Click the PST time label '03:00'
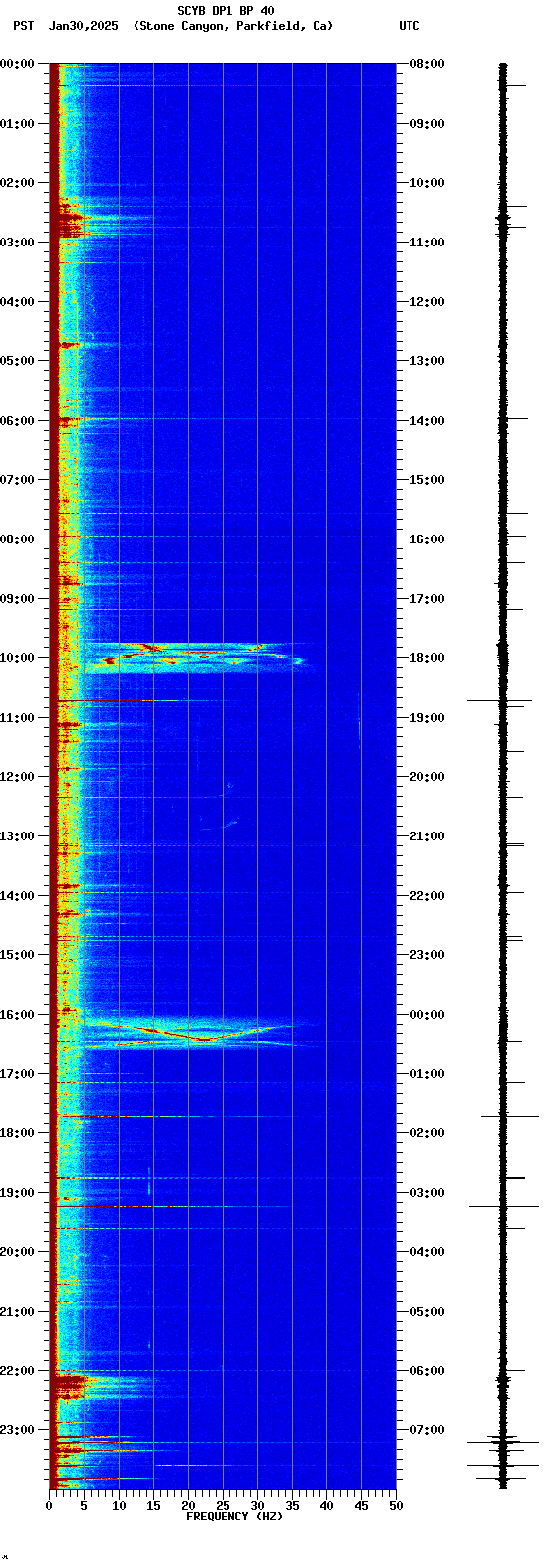 click(x=17, y=243)
